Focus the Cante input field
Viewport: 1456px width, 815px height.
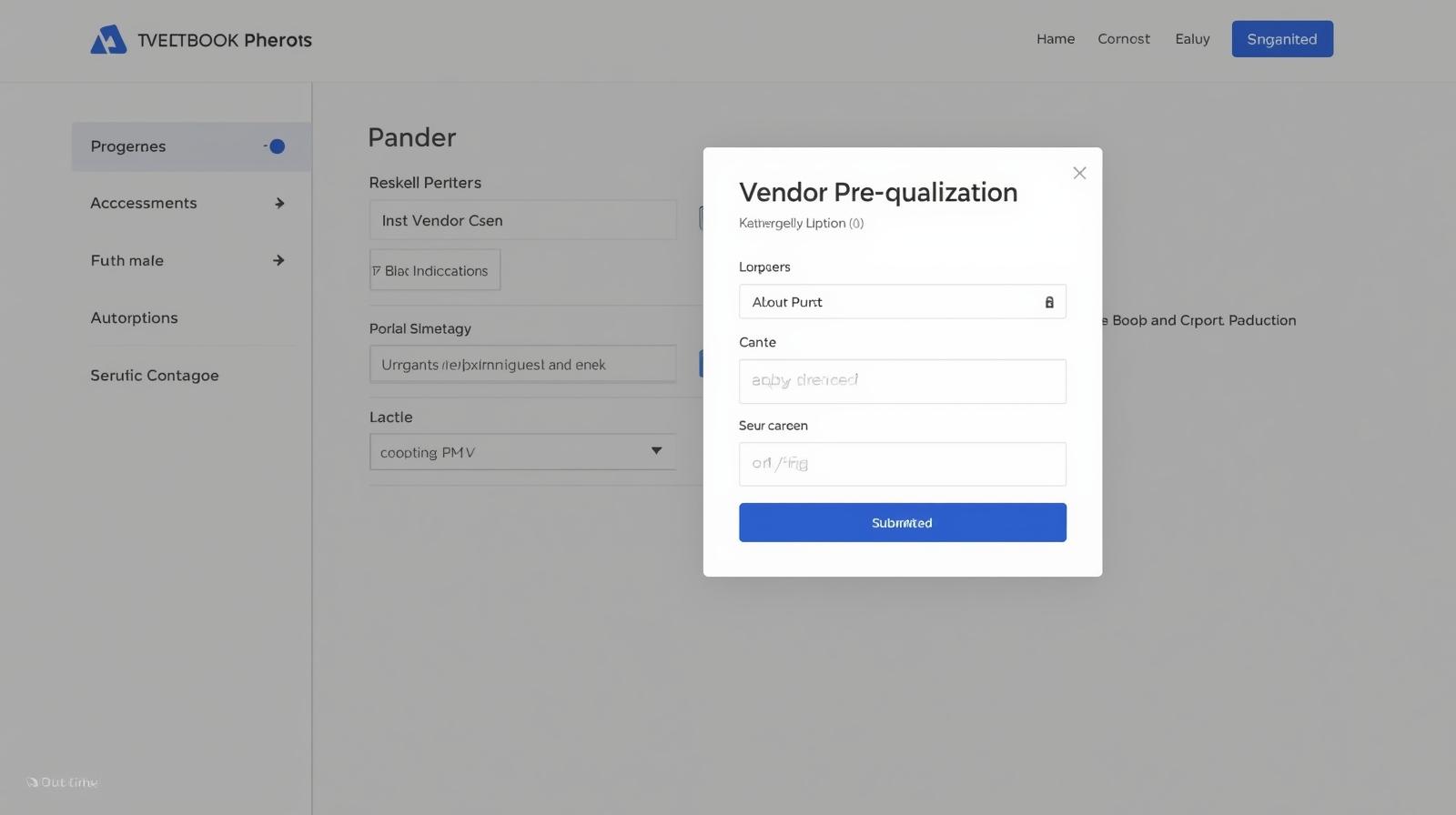pyautogui.click(x=902, y=381)
